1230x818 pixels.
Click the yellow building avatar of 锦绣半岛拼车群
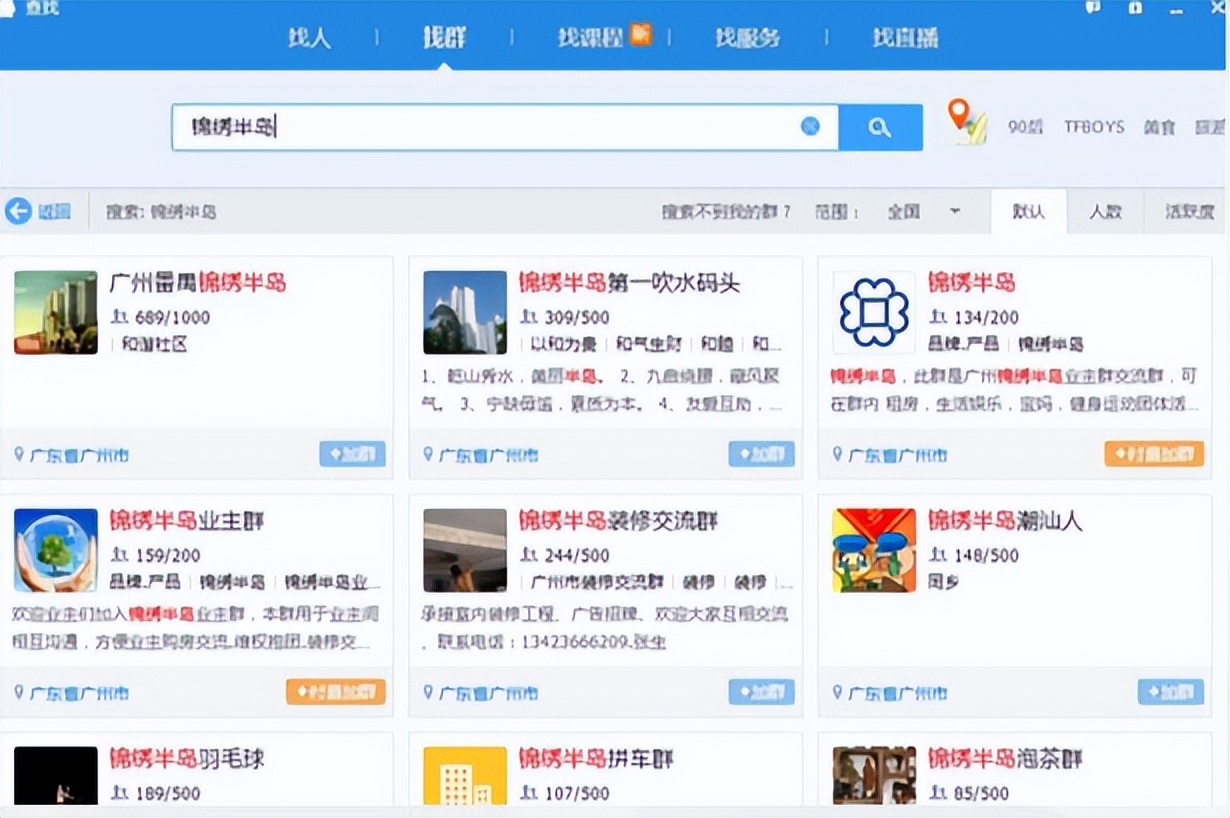(465, 776)
